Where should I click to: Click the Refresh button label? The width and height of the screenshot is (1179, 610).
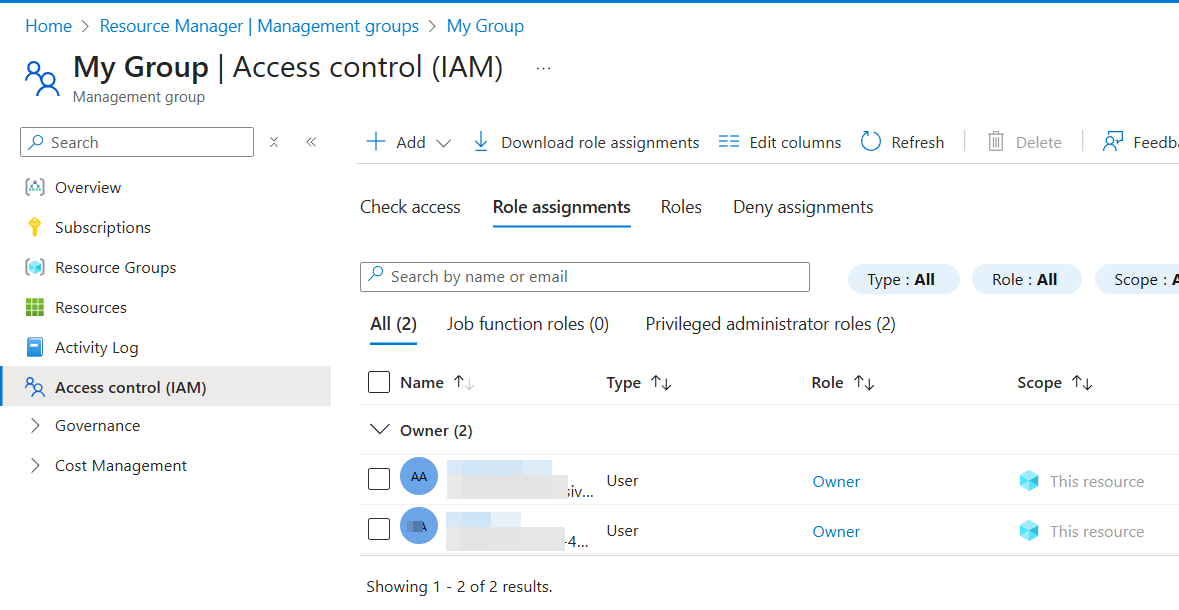point(917,142)
